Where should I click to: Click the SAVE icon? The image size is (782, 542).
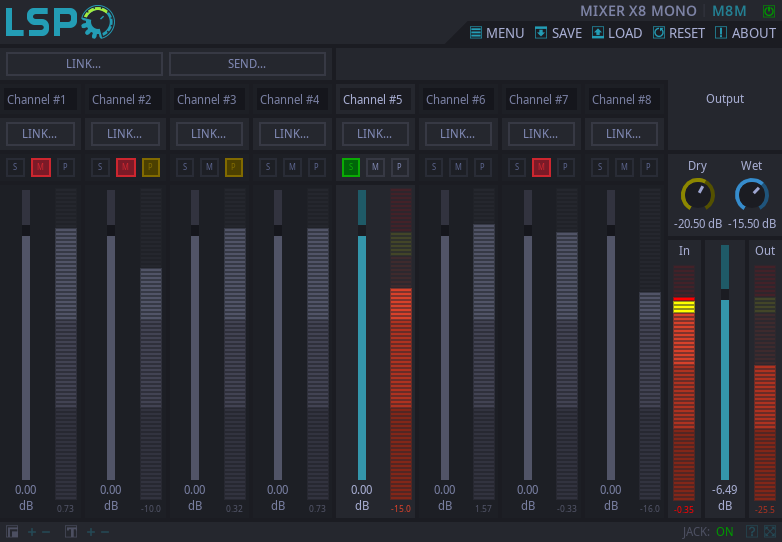pos(541,33)
